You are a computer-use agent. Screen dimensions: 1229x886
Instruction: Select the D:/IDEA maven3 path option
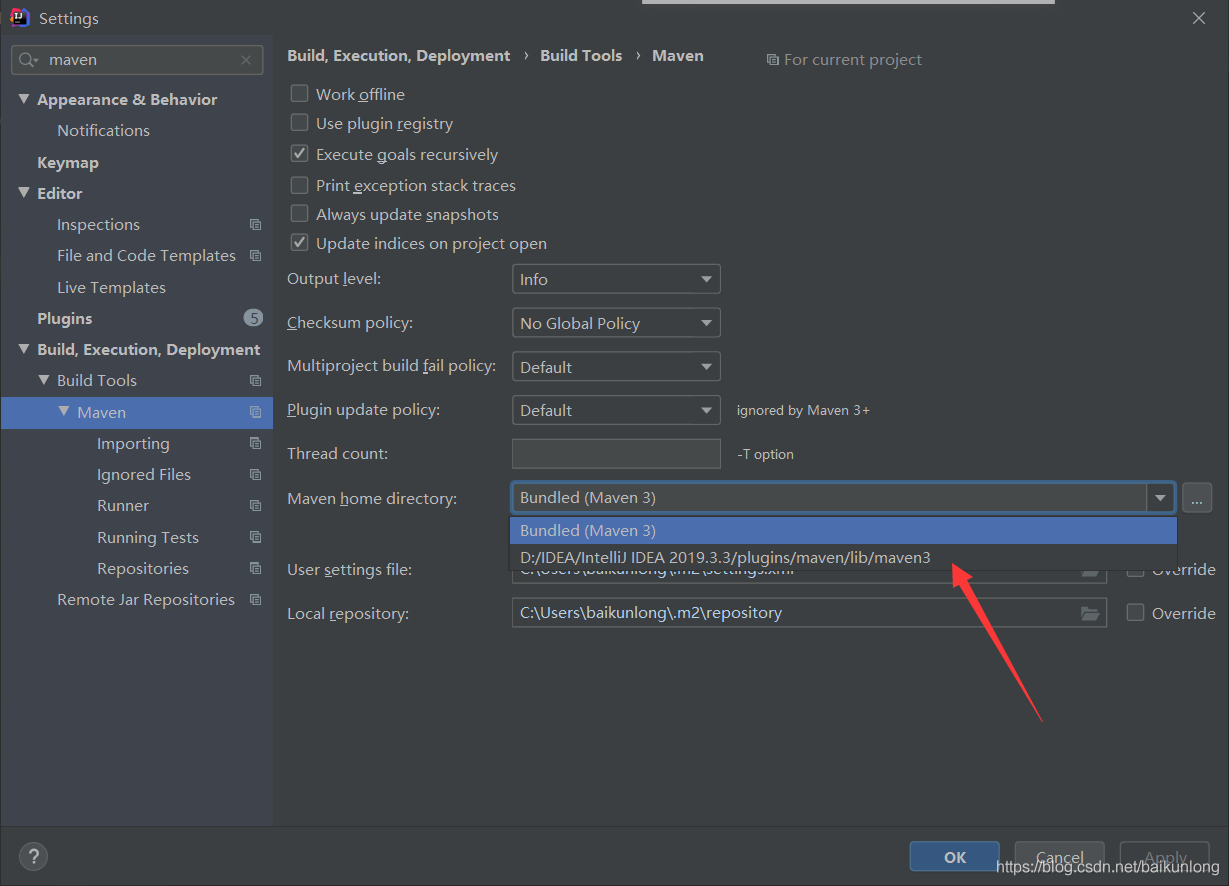[x=725, y=558]
